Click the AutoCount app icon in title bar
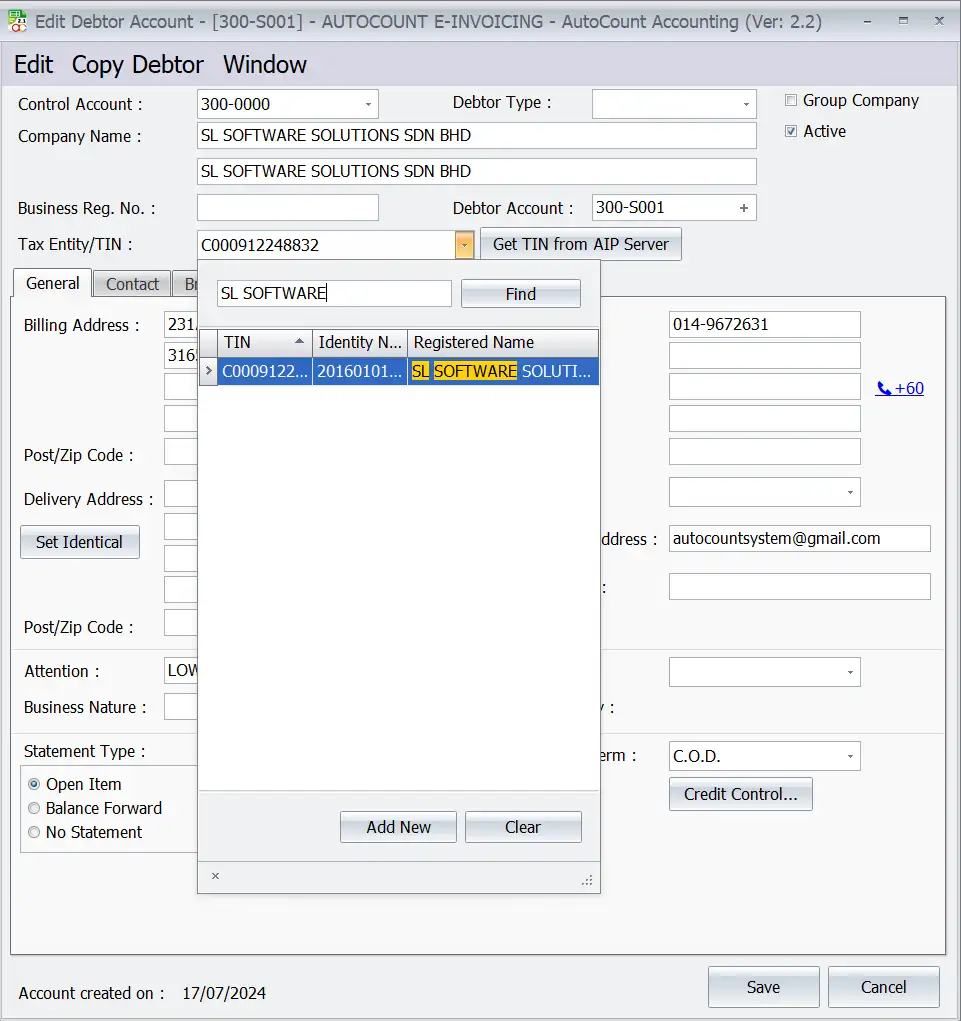This screenshot has width=961, height=1021. tap(16, 20)
